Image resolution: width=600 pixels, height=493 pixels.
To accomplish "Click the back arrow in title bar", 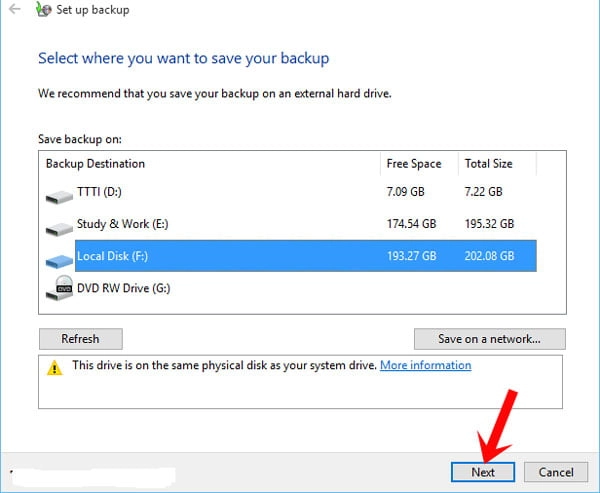I will click(x=14, y=11).
